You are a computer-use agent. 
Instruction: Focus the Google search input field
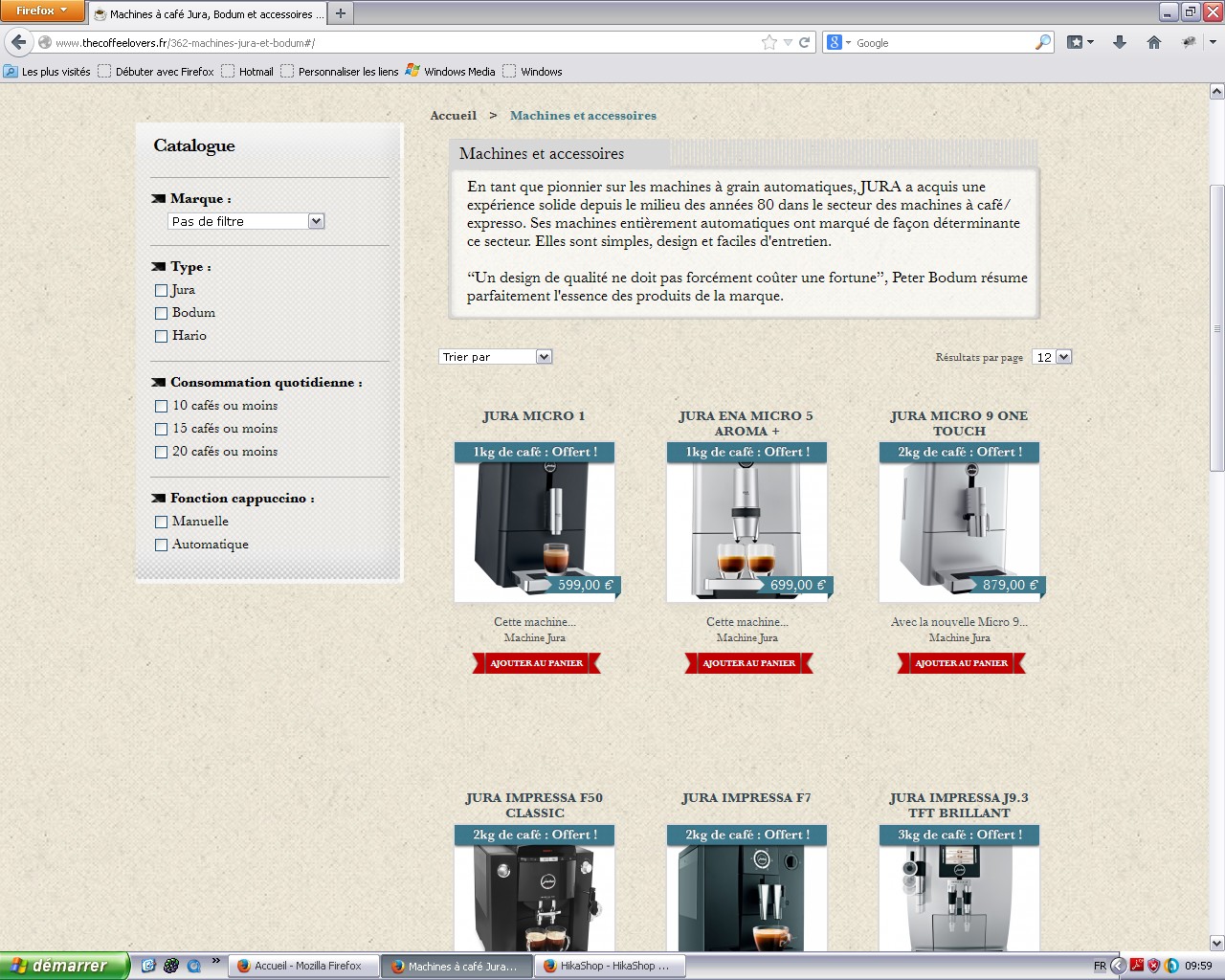click(x=943, y=43)
